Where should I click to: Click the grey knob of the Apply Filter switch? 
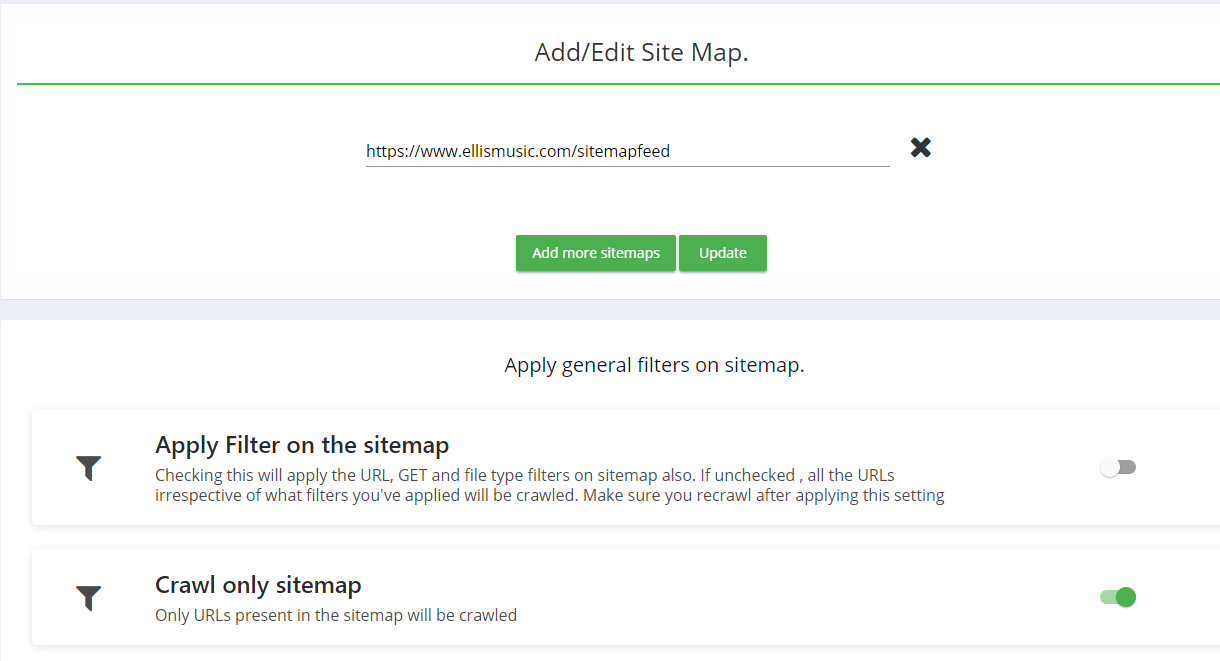click(1110, 467)
